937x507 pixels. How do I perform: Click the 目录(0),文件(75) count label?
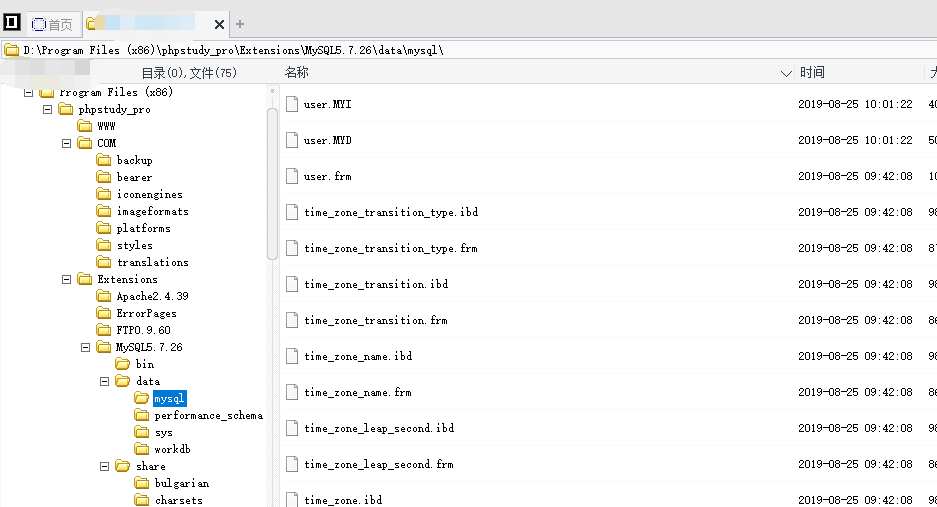(x=189, y=73)
